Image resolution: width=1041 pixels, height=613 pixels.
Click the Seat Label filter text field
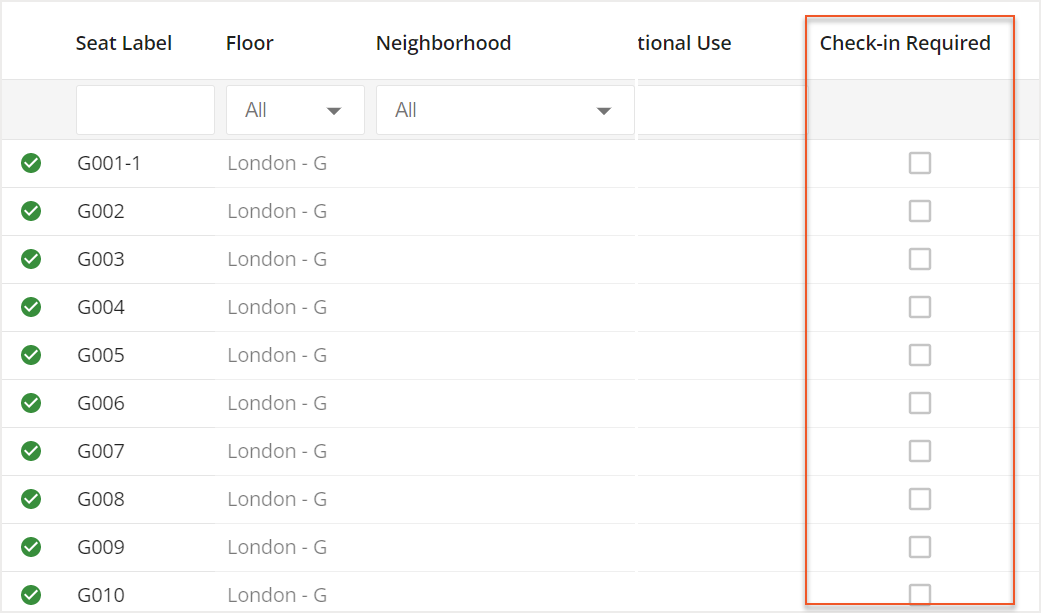(144, 109)
